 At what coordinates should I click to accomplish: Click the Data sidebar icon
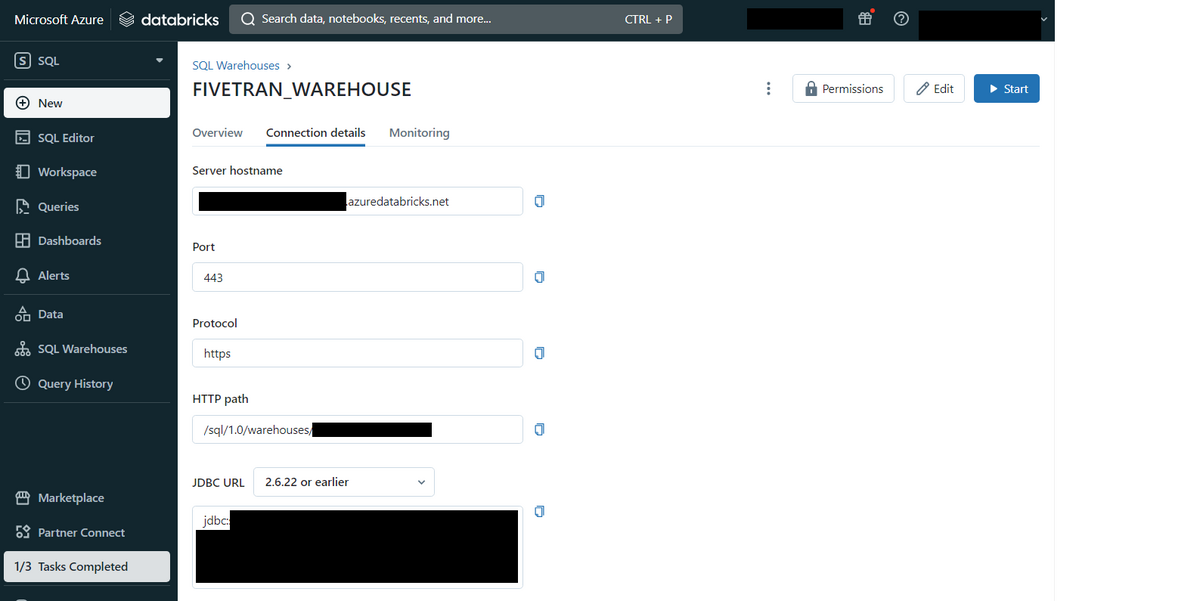(x=22, y=314)
